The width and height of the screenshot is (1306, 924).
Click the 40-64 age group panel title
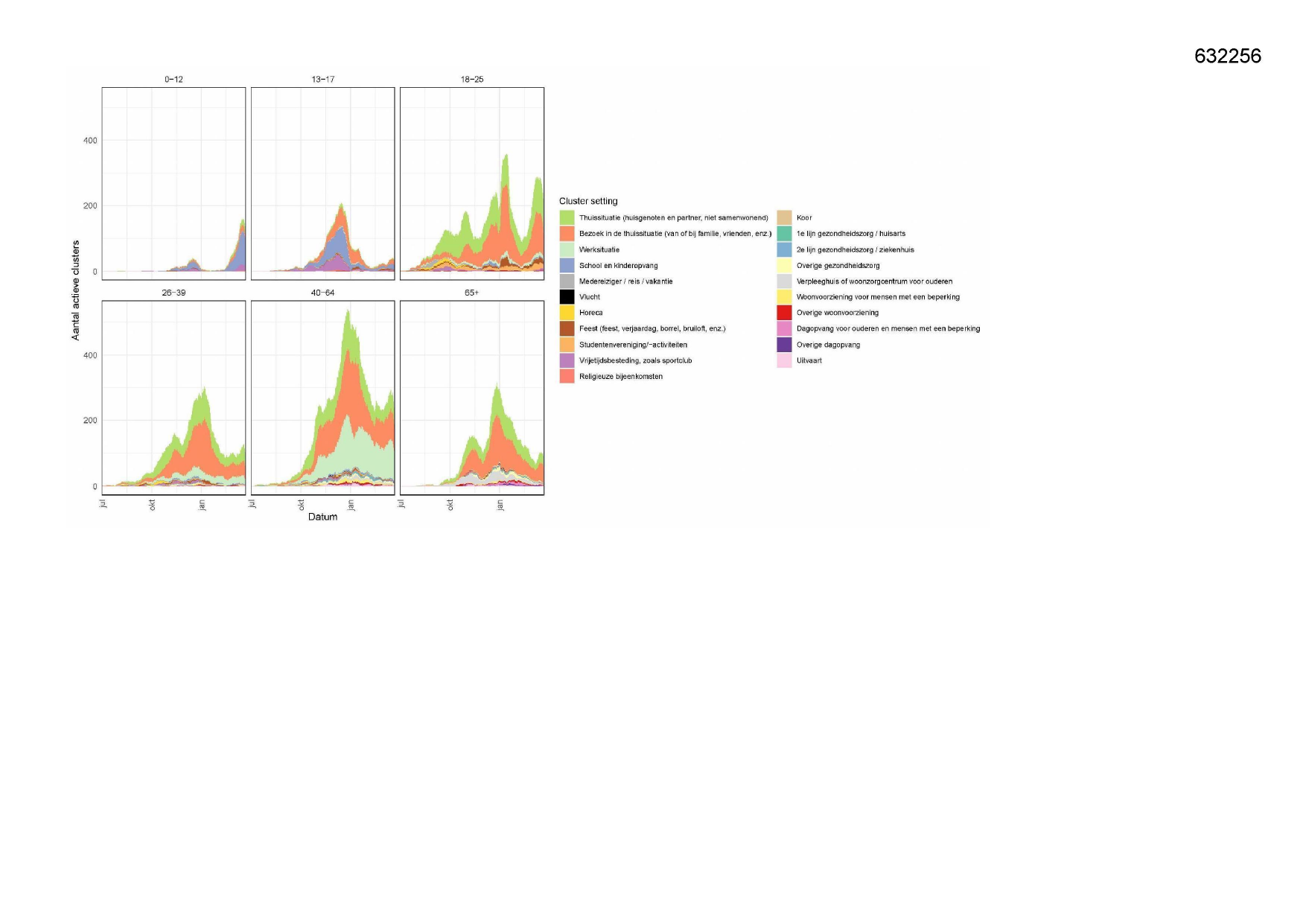click(x=322, y=293)
